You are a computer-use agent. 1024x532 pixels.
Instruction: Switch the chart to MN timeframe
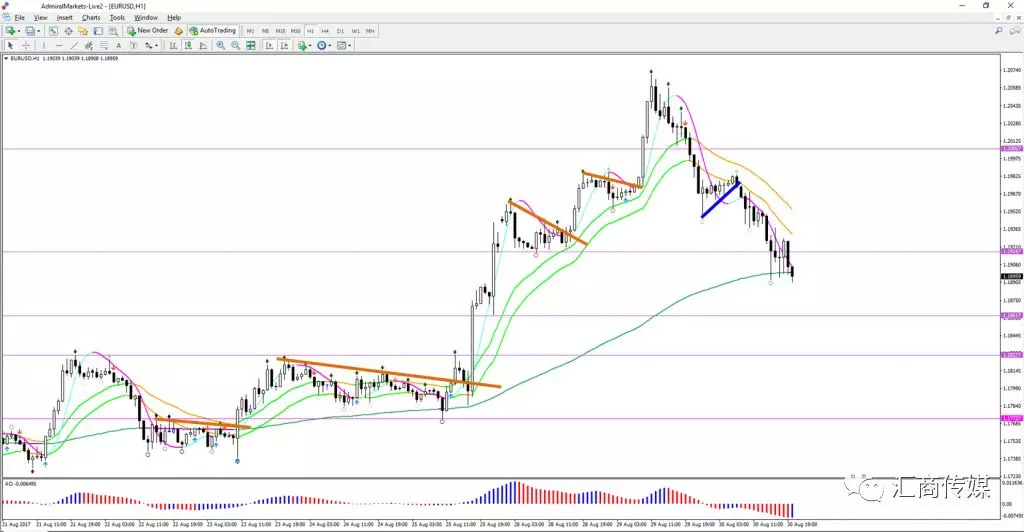point(370,31)
